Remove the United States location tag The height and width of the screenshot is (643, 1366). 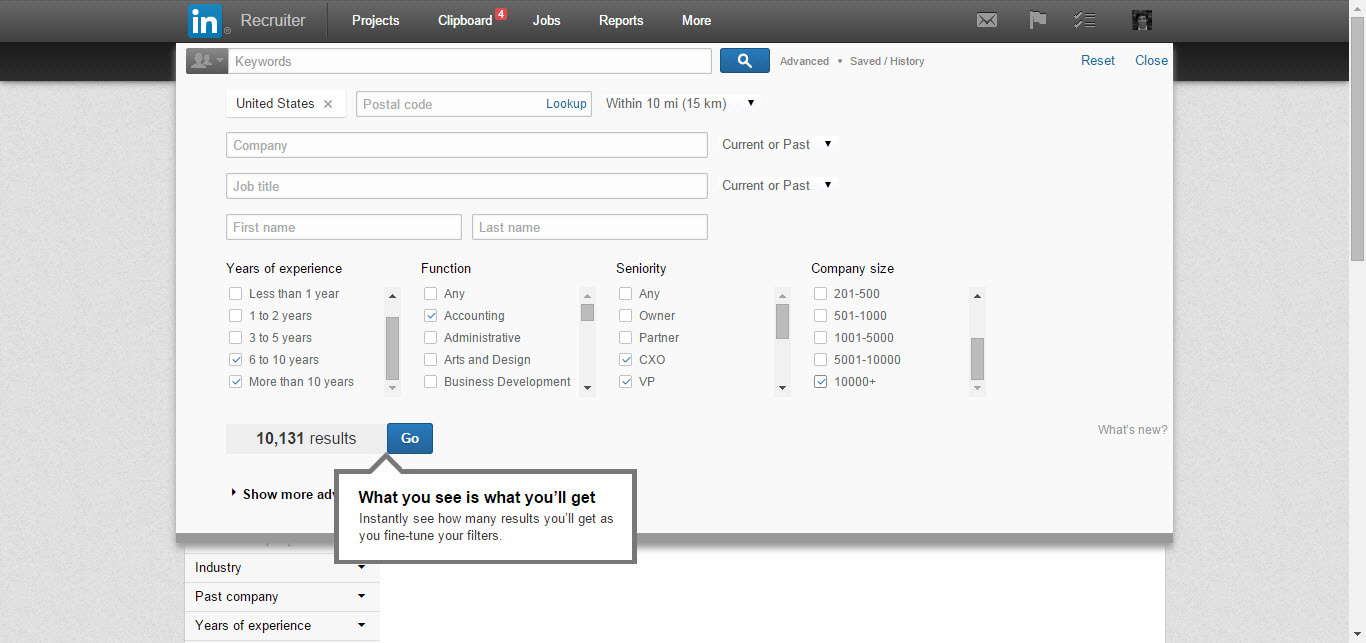pos(328,104)
